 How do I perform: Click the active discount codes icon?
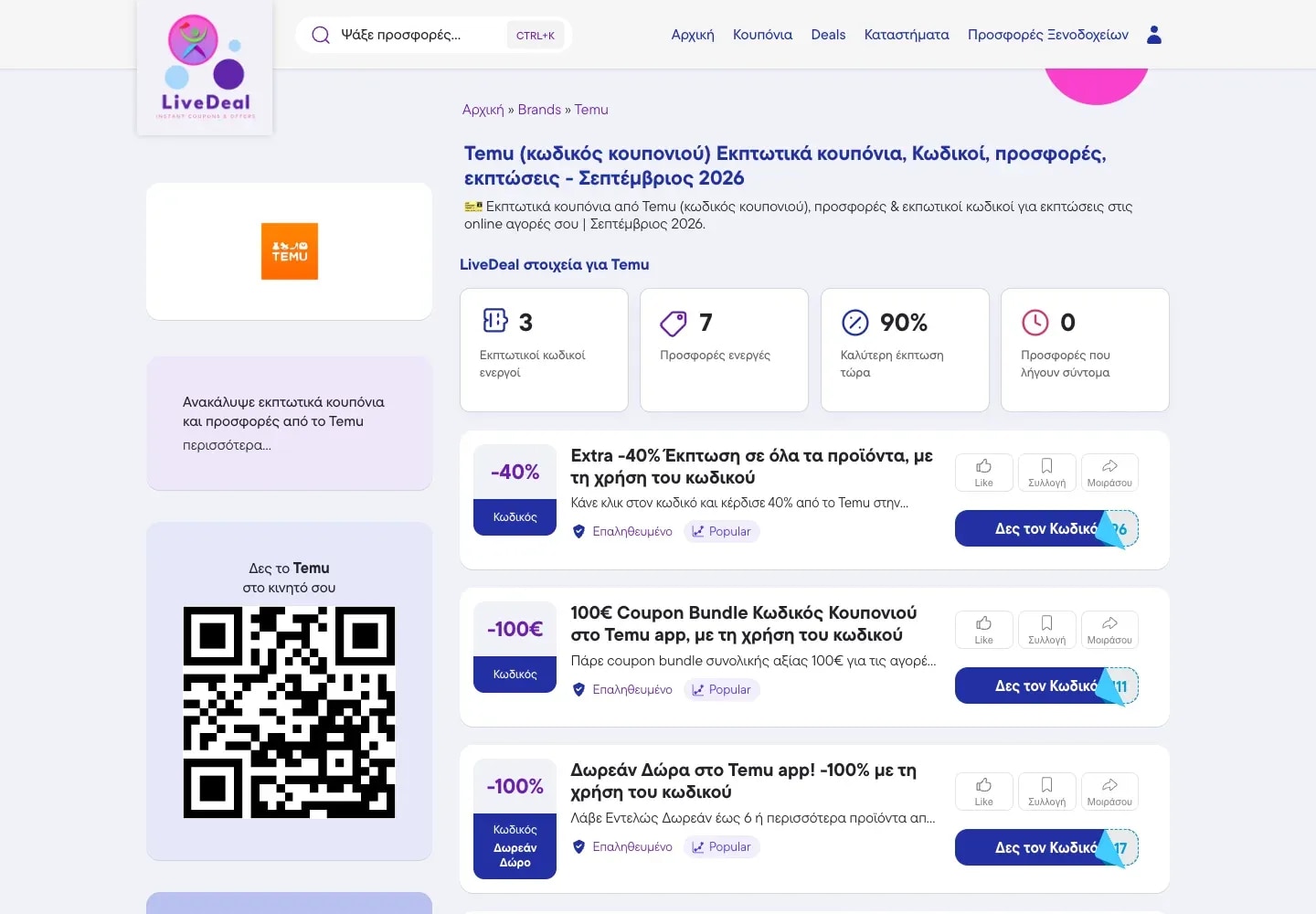[495, 321]
